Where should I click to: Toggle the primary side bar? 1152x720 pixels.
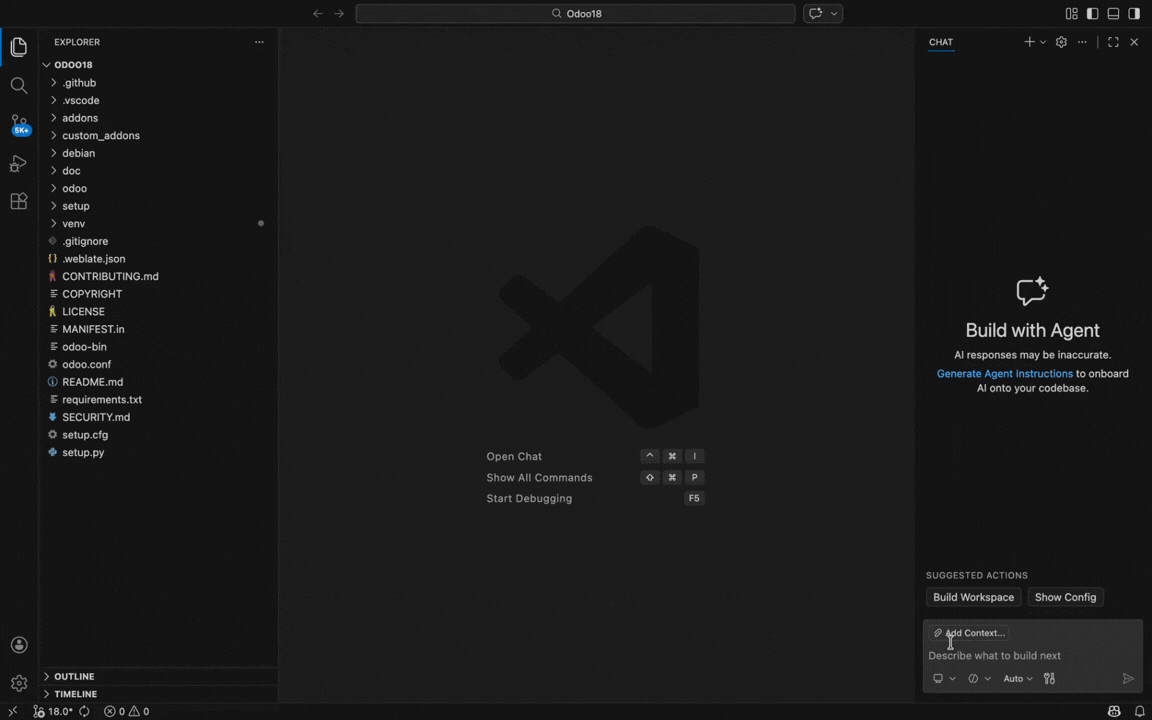point(1092,13)
